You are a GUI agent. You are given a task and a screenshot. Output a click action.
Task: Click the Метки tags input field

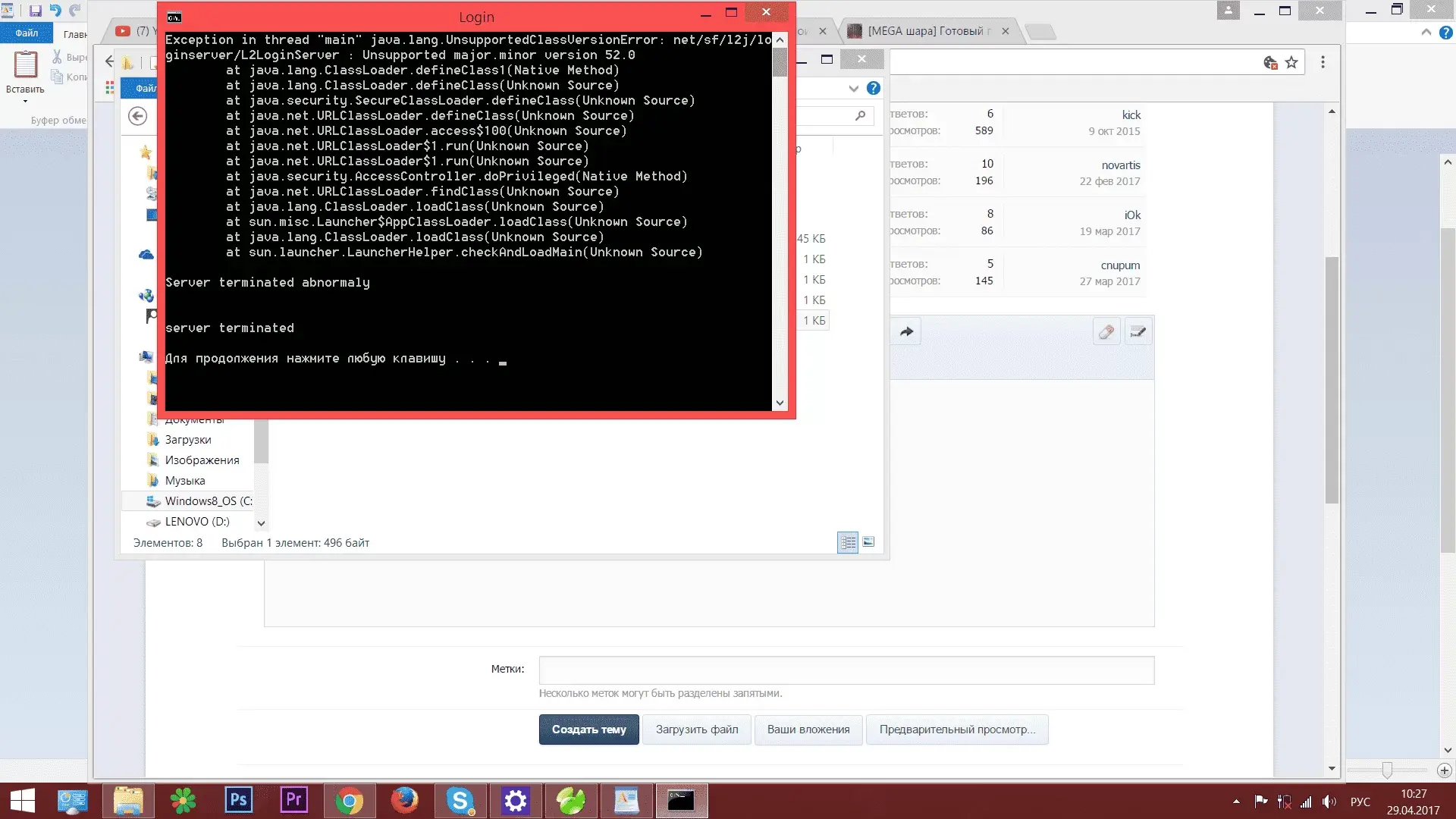click(x=846, y=670)
